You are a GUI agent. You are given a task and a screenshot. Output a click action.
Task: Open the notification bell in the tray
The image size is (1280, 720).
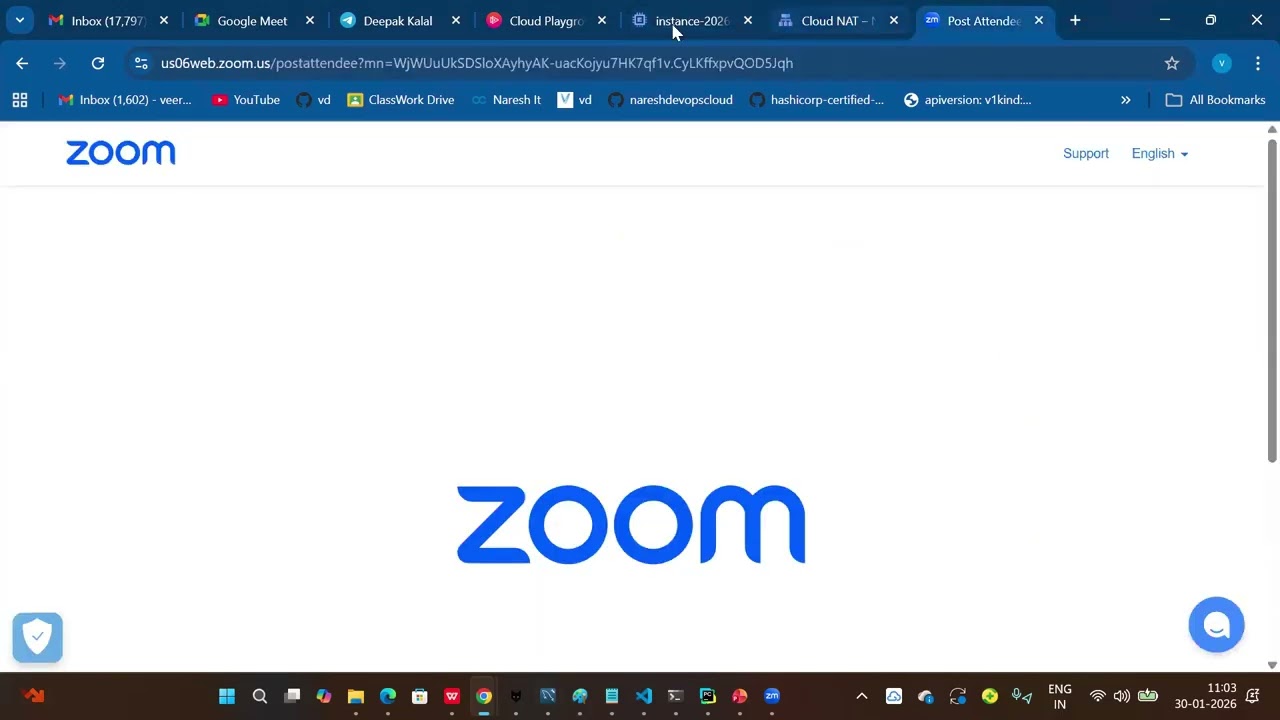point(1253,696)
